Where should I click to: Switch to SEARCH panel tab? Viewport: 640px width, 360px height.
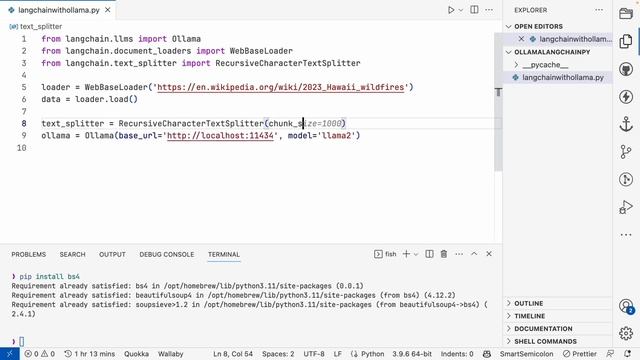(x=72, y=254)
